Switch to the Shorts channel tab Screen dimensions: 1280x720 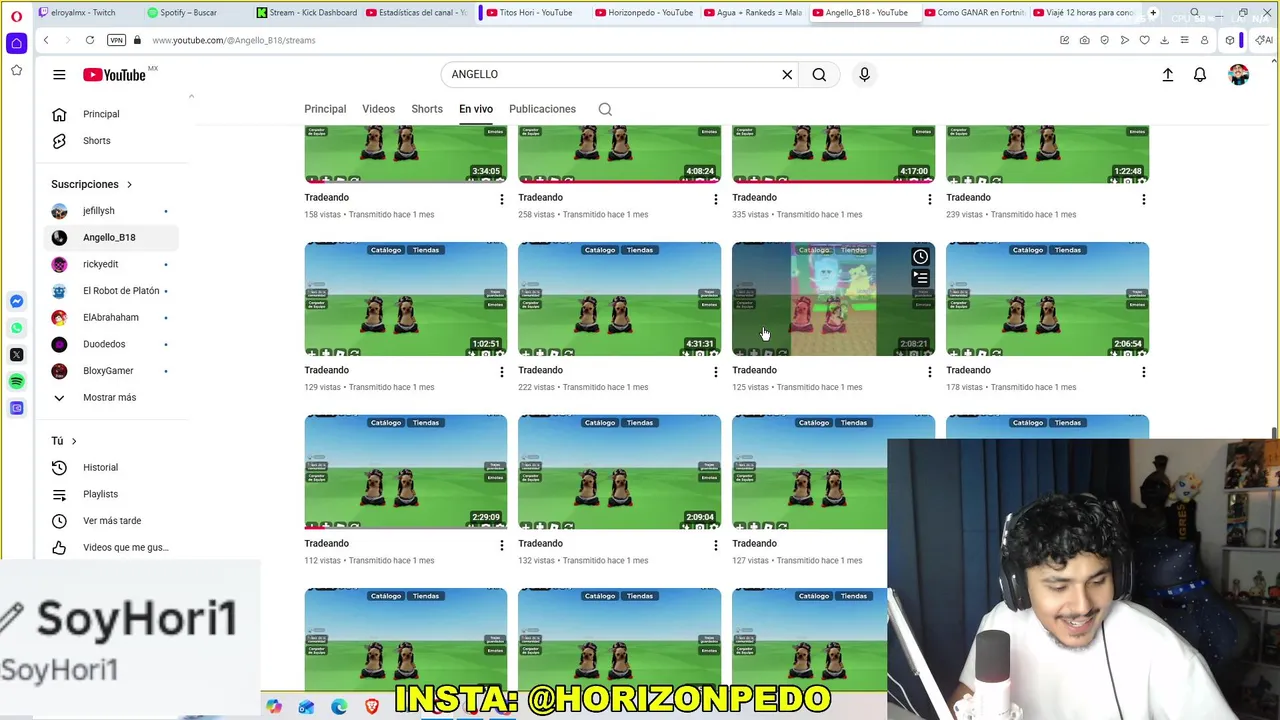pos(427,109)
